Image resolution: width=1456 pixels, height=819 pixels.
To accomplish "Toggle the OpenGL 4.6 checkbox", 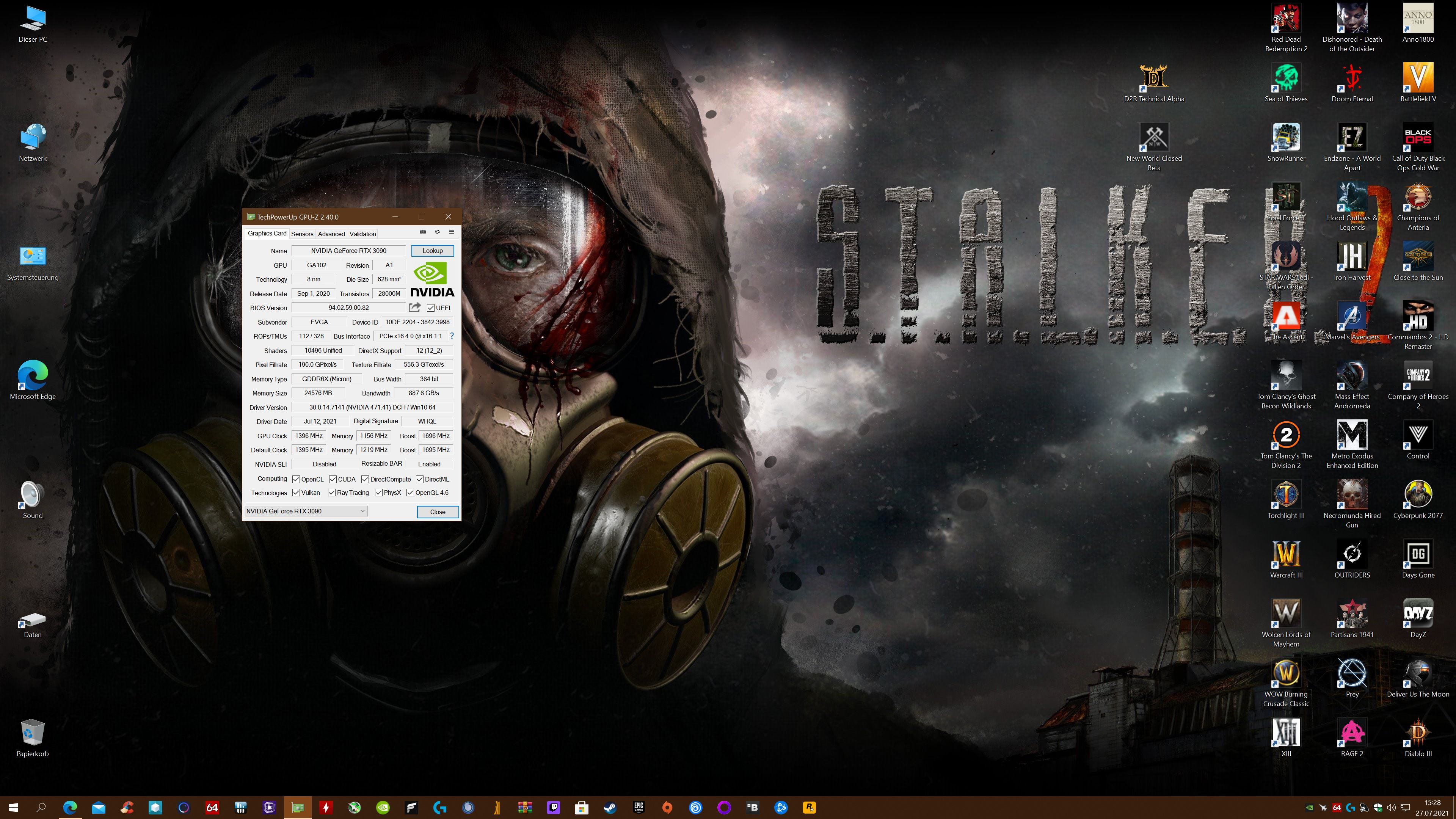I will (410, 492).
